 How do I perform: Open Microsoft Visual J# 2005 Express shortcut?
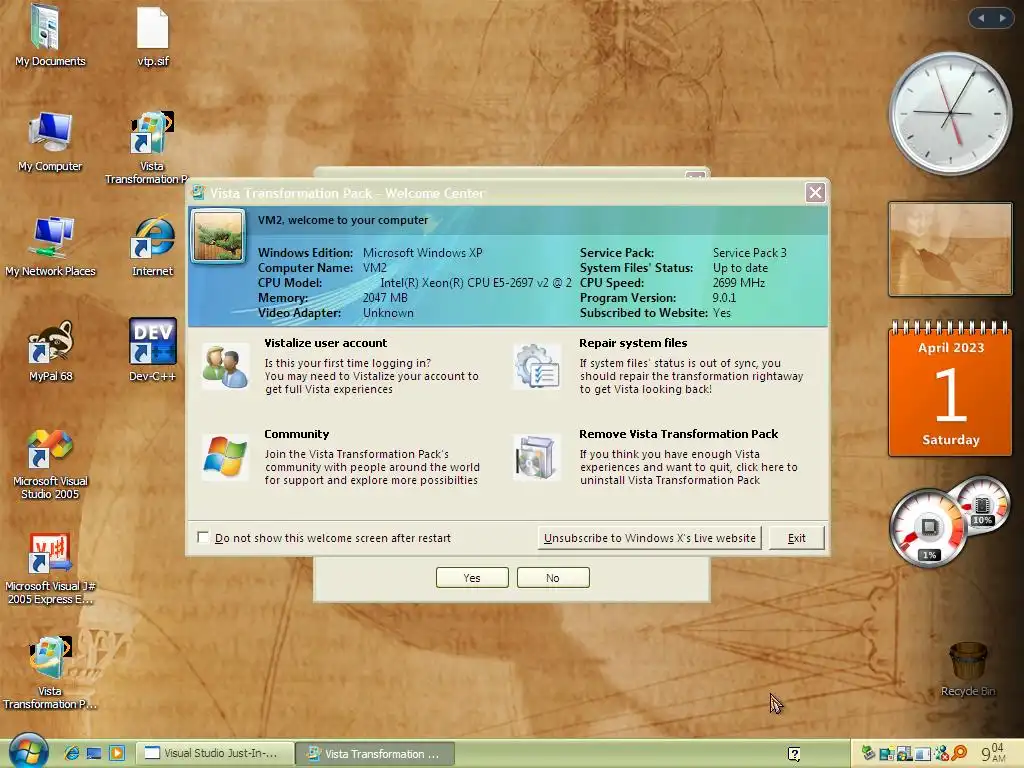(x=50, y=554)
